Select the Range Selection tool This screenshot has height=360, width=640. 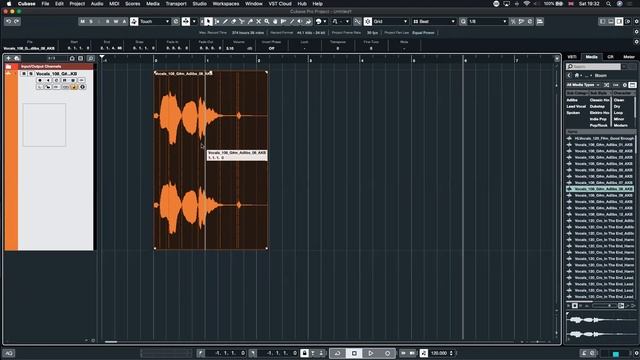pos(217,21)
